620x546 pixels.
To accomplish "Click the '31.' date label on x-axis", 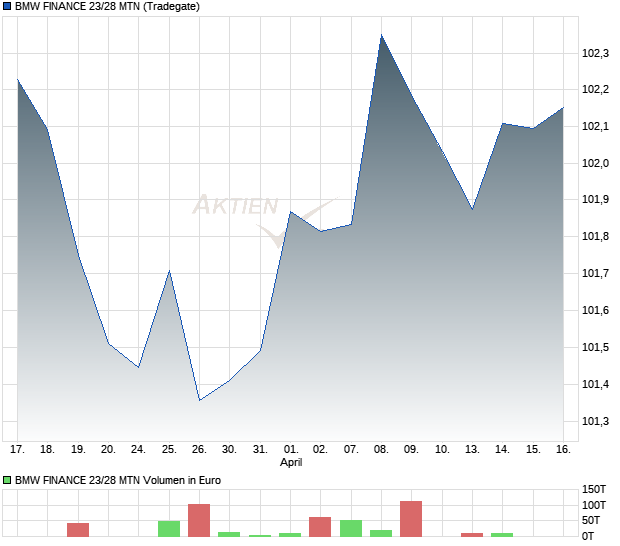I will point(260,449).
